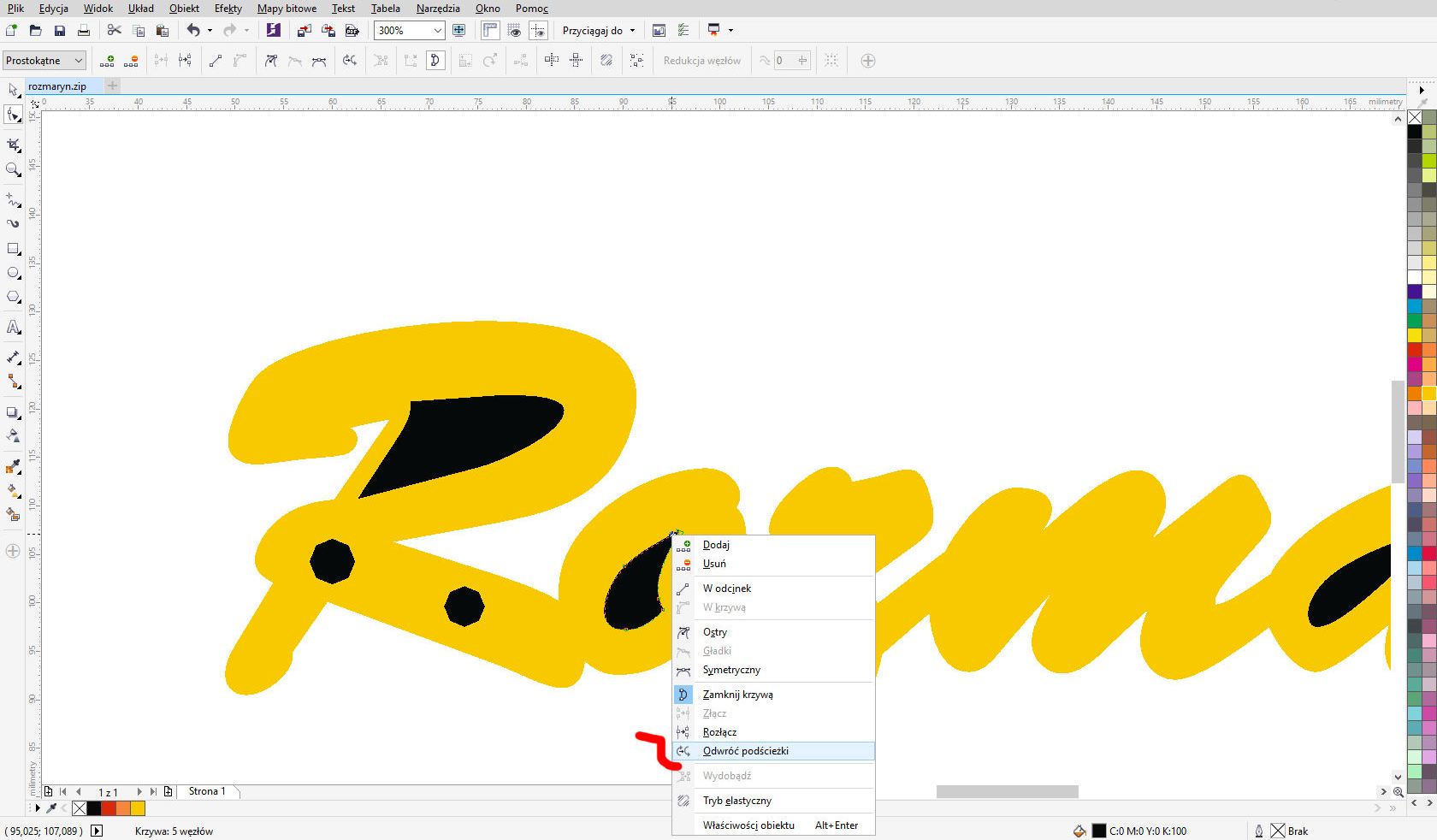
Task: Pick the Rectangle tool in toolbox
Action: (13, 249)
